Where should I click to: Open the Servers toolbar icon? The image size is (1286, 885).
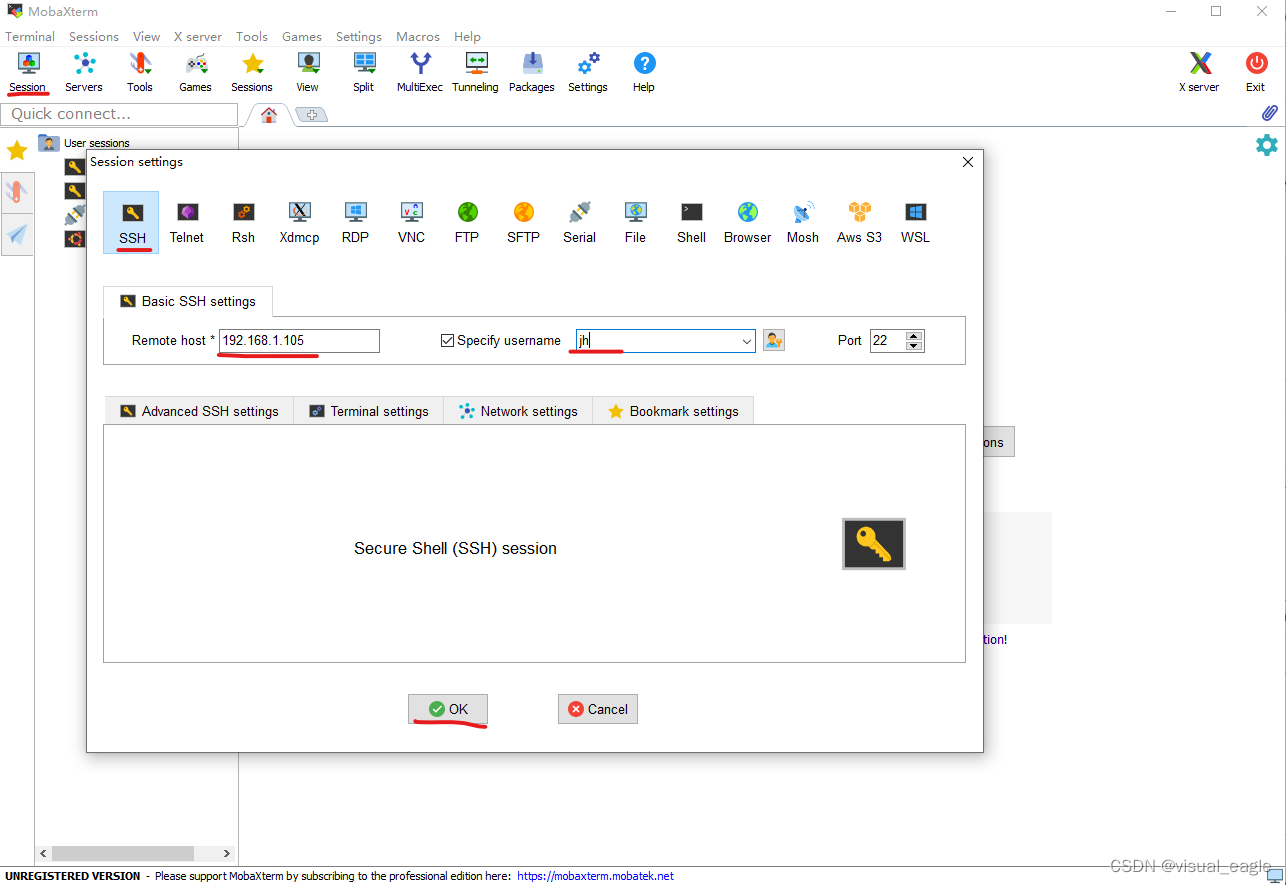tap(84, 72)
